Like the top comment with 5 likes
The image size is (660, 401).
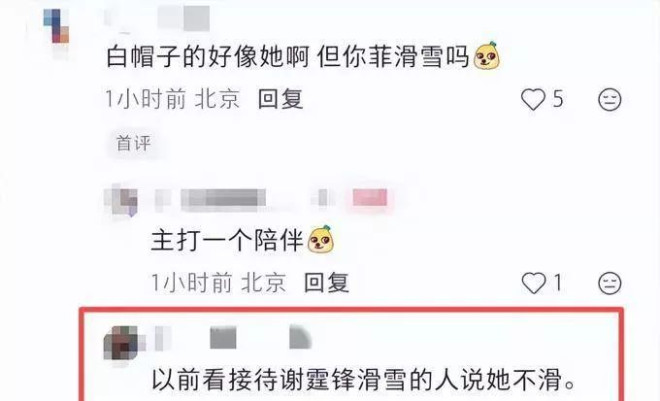tap(533, 100)
